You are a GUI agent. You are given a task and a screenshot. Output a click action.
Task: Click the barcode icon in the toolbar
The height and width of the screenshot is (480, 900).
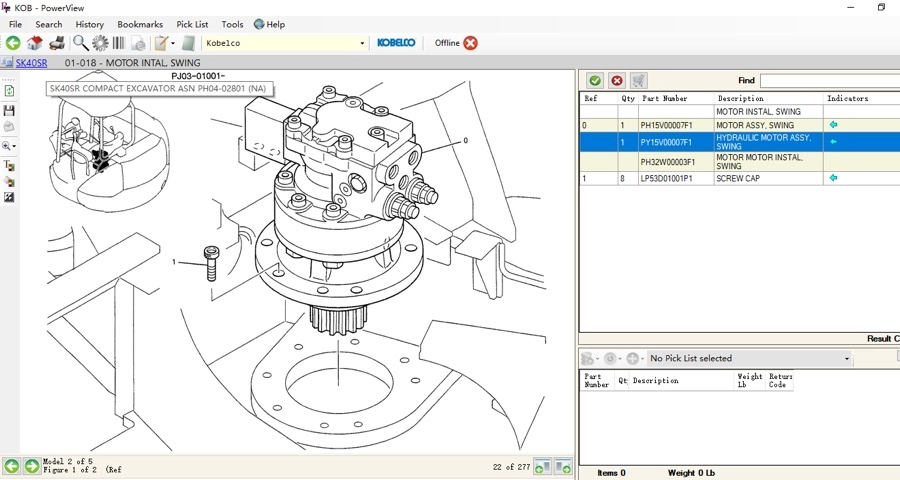[118, 43]
